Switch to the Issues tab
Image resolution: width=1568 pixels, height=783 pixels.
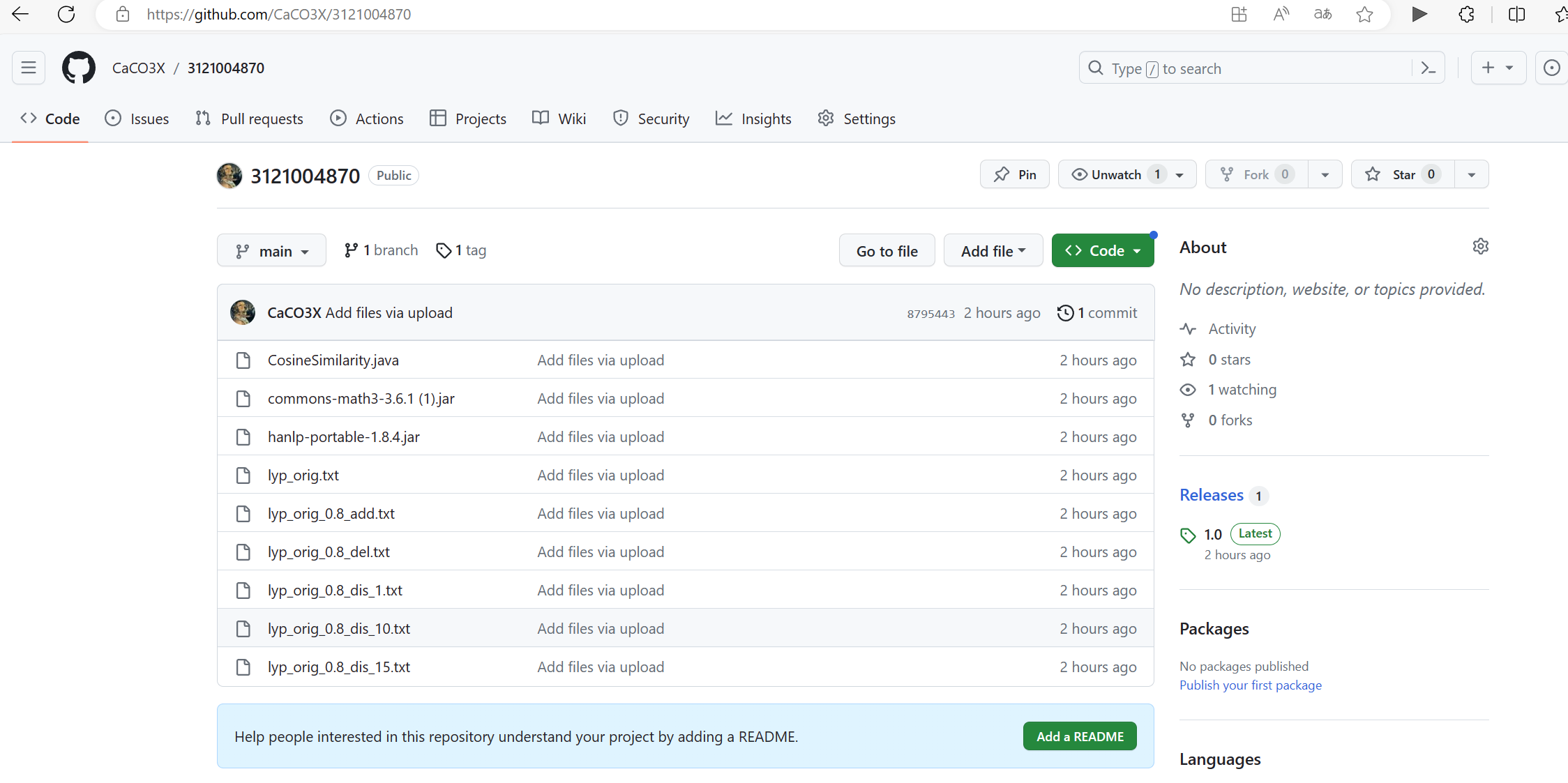pyautogui.click(x=137, y=119)
